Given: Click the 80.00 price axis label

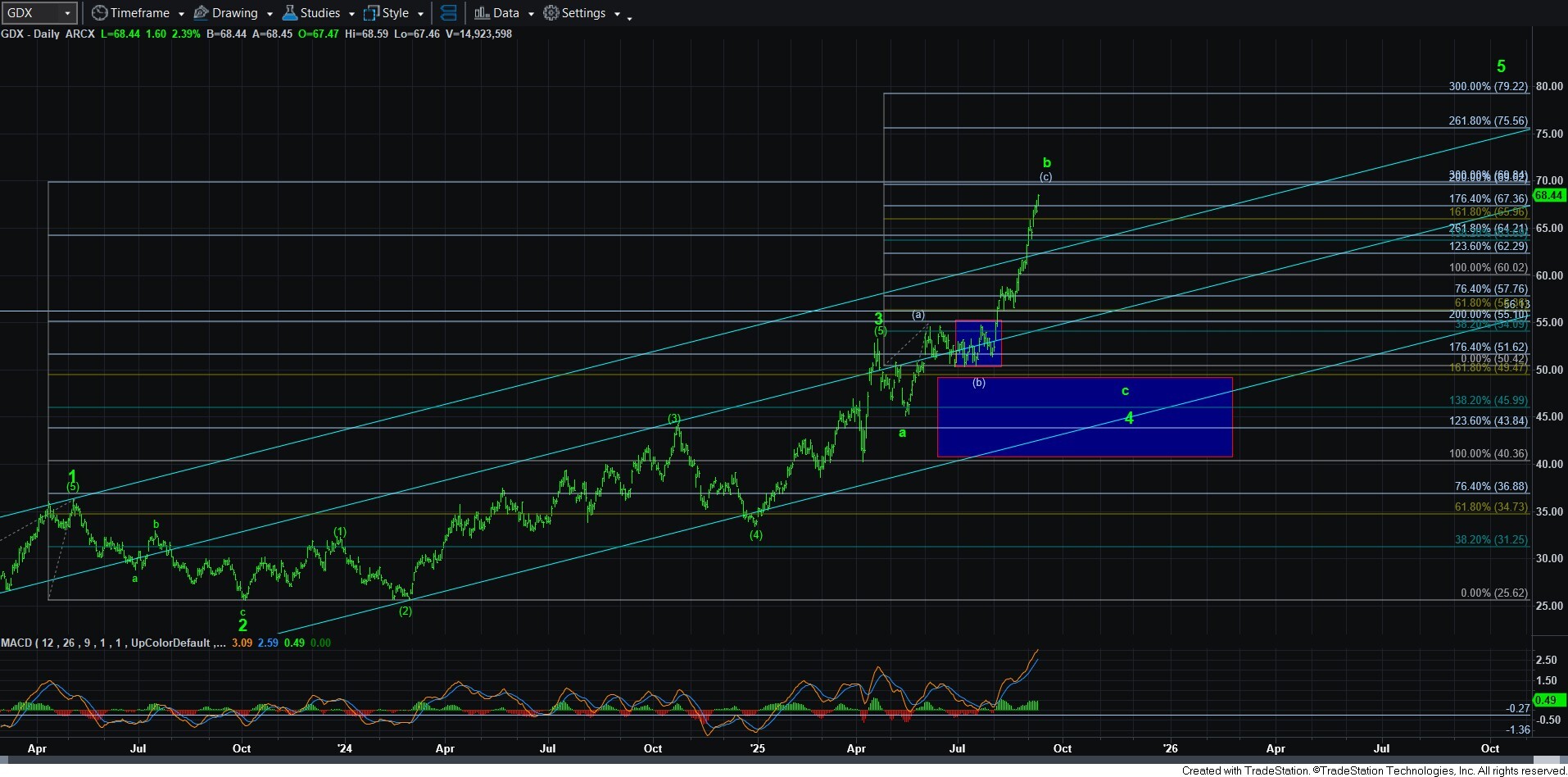Looking at the screenshot, I should (x=1549, y=86).
